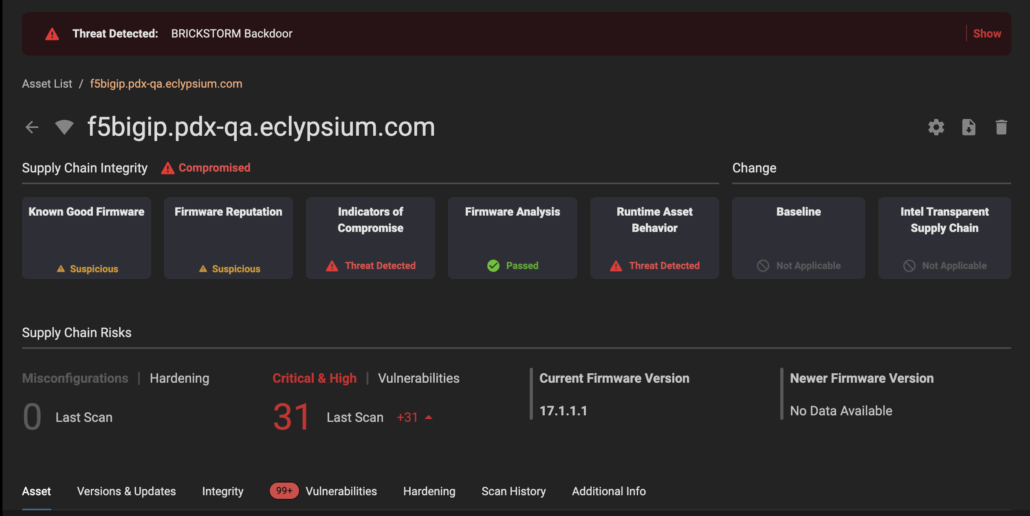This screenshot has width=1030, height=516.
Task: Click the network device icon by hostname
Action: pos(64,128)
